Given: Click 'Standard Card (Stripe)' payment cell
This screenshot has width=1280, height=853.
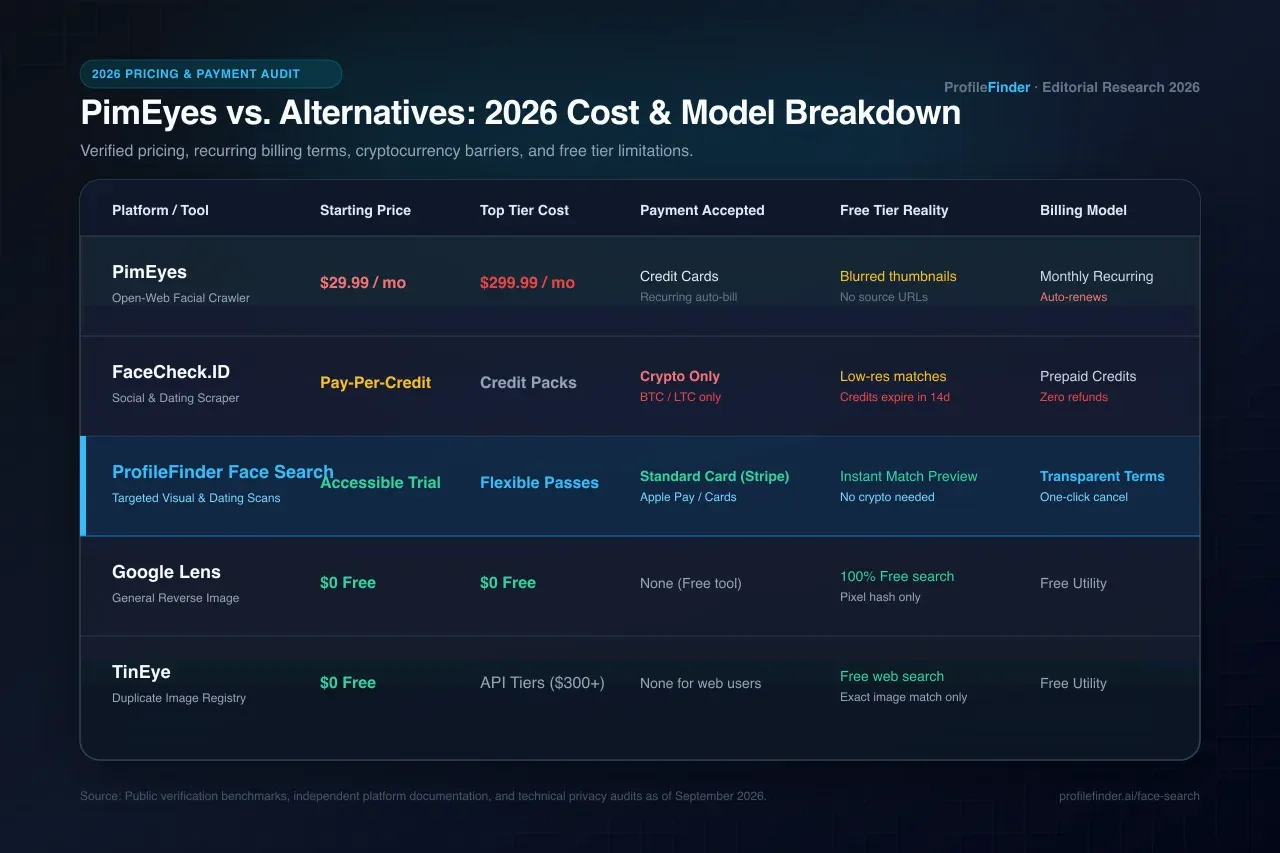Looking at the screenshot, I should tap(714, 476).
